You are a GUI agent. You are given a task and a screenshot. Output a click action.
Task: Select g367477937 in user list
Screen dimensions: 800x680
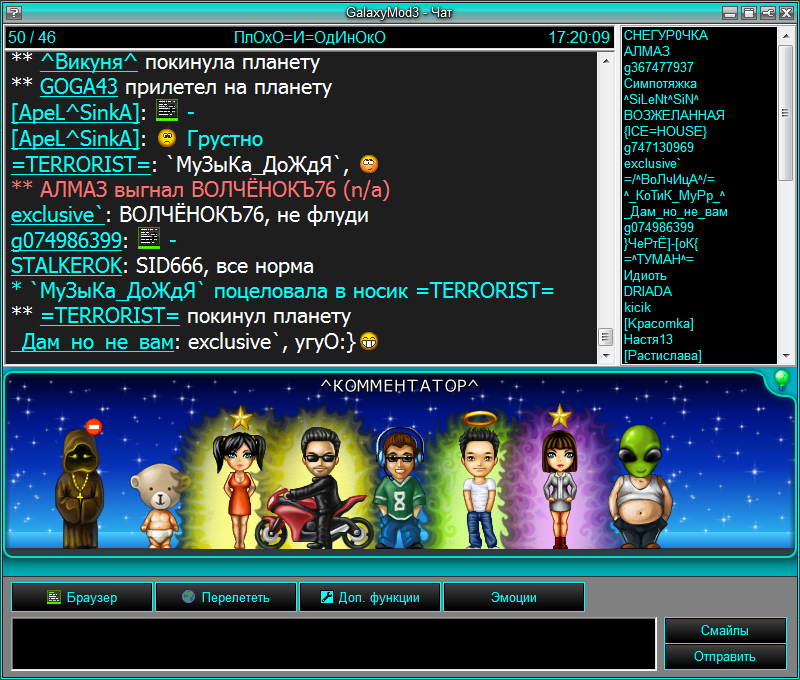(659, 67)
